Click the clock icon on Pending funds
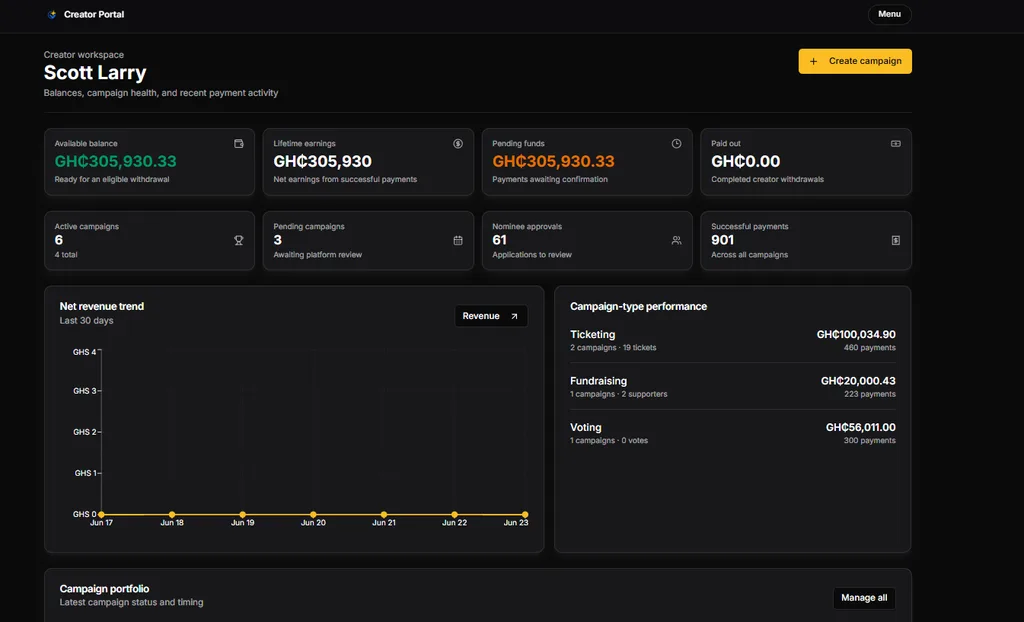Viewport: 1024px width, 622px height. pyautogui.click(x=676, y=144)
